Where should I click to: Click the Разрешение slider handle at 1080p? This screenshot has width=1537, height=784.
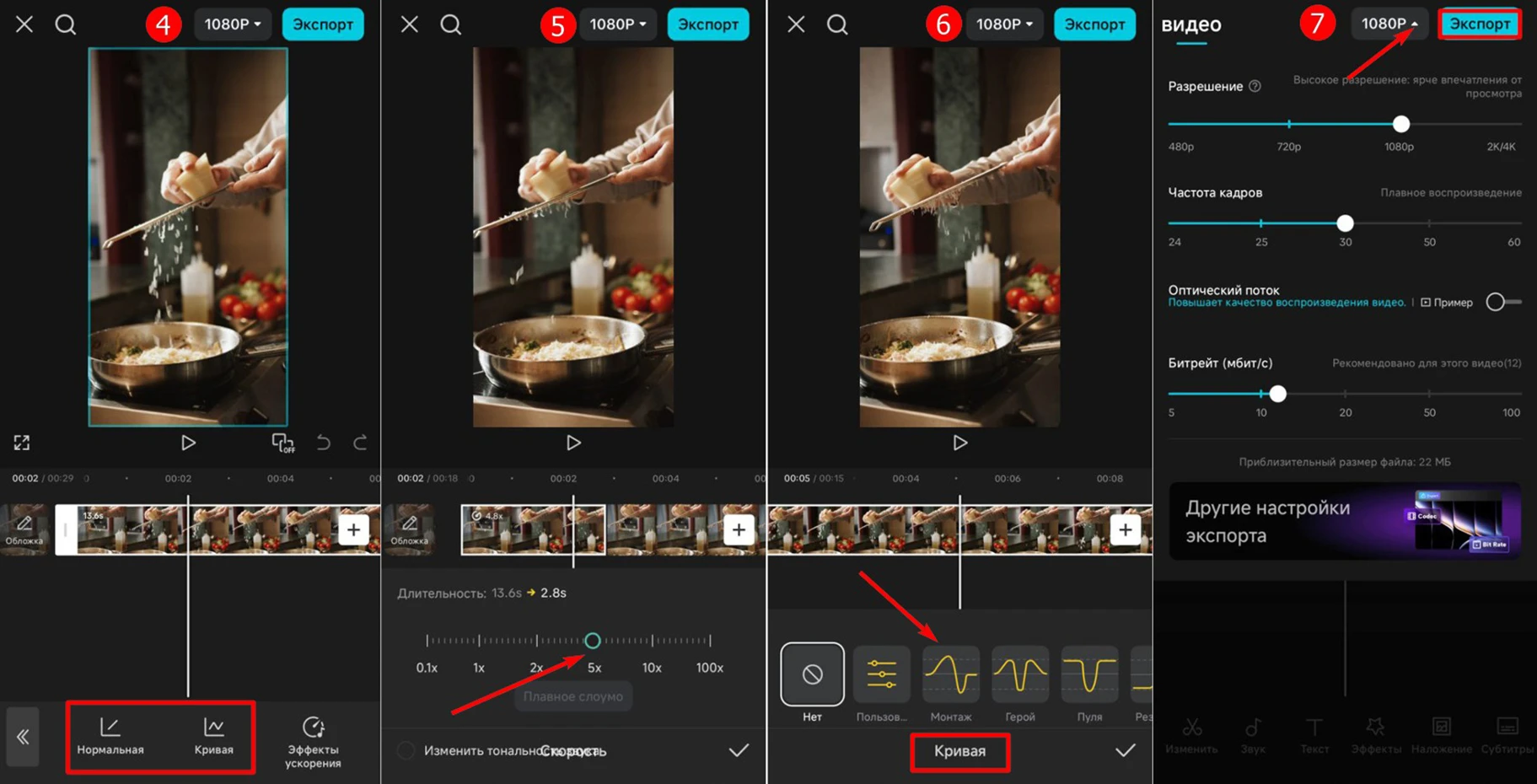point(1401,124)
